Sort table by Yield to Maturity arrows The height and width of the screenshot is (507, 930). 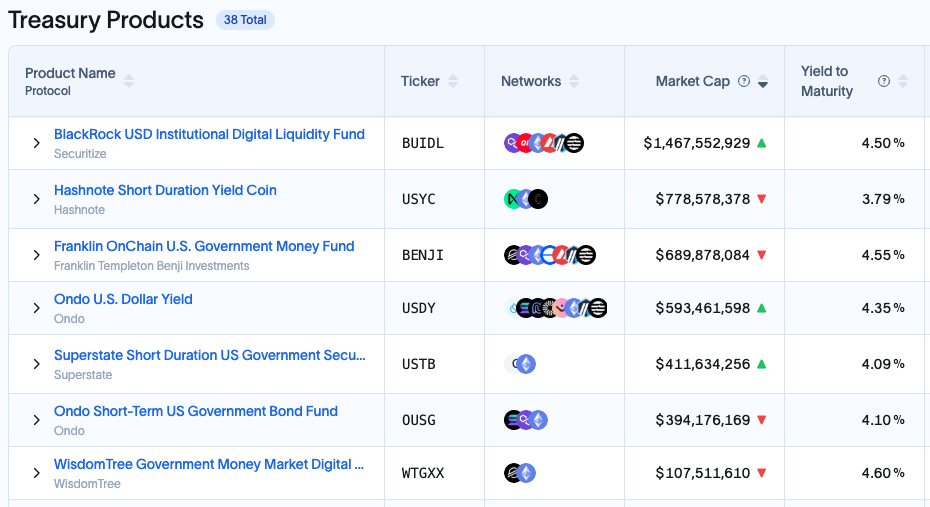[903, 81]
